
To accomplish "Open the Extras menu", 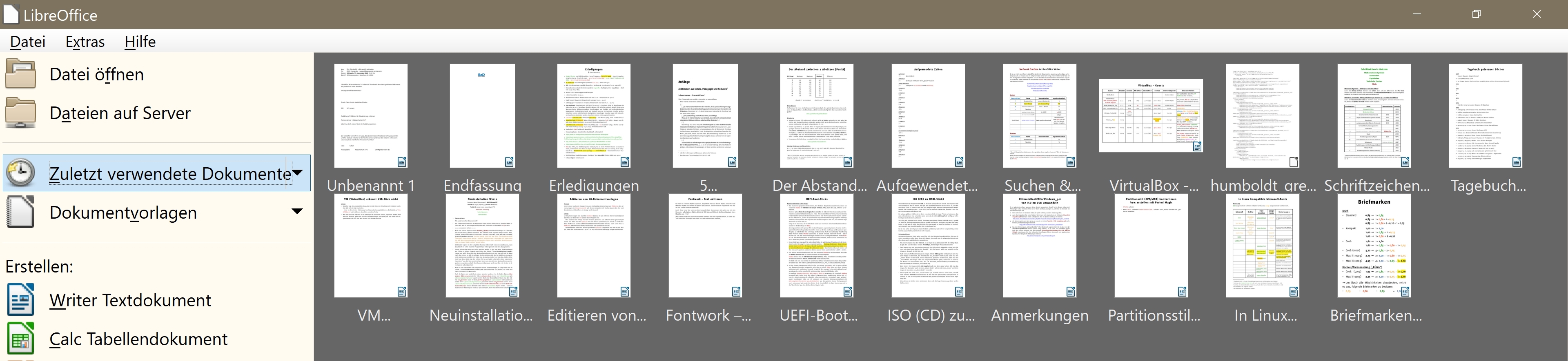I will (85, 41).
